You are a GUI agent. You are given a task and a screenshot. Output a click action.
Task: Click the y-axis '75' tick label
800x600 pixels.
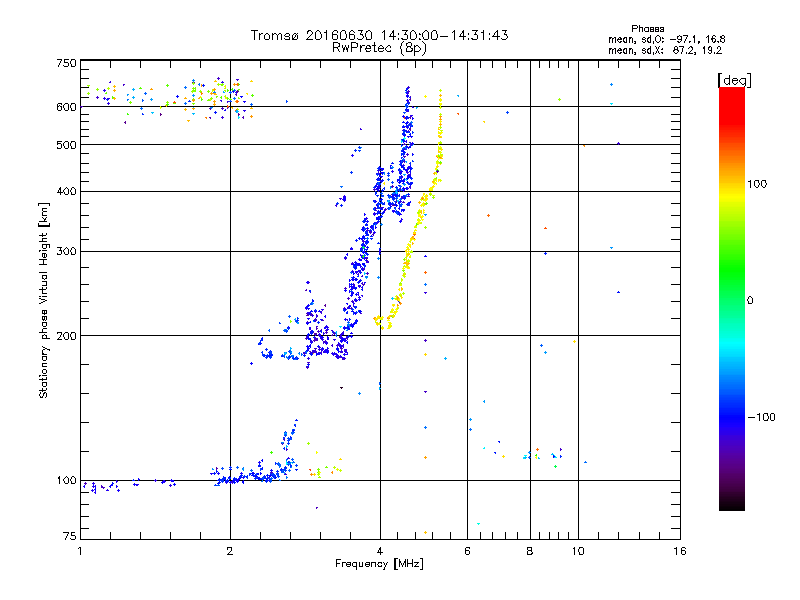pos(70,536)
